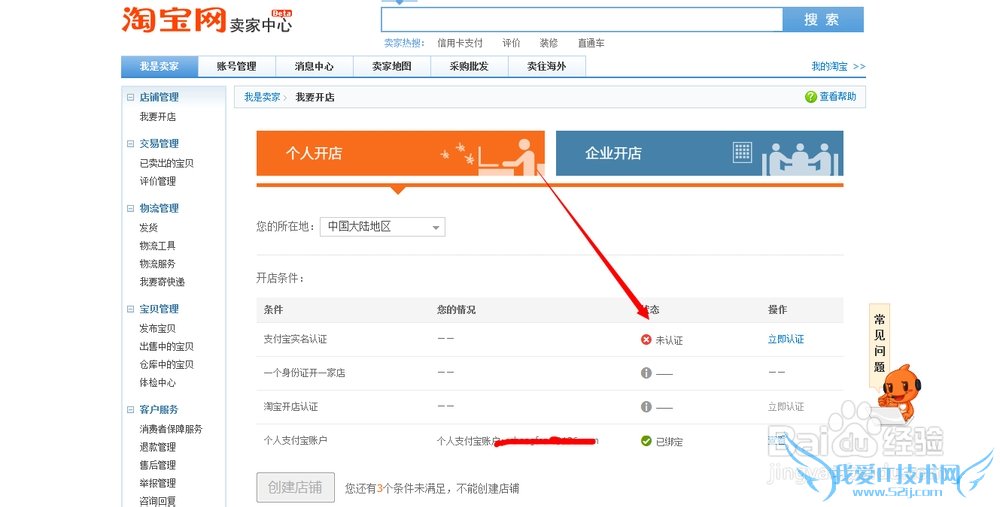1000x507 pixels.
Task: Open 仓库中的宝贝 in the sidebar
Action: pyautogui.click(x=166, y=365)
